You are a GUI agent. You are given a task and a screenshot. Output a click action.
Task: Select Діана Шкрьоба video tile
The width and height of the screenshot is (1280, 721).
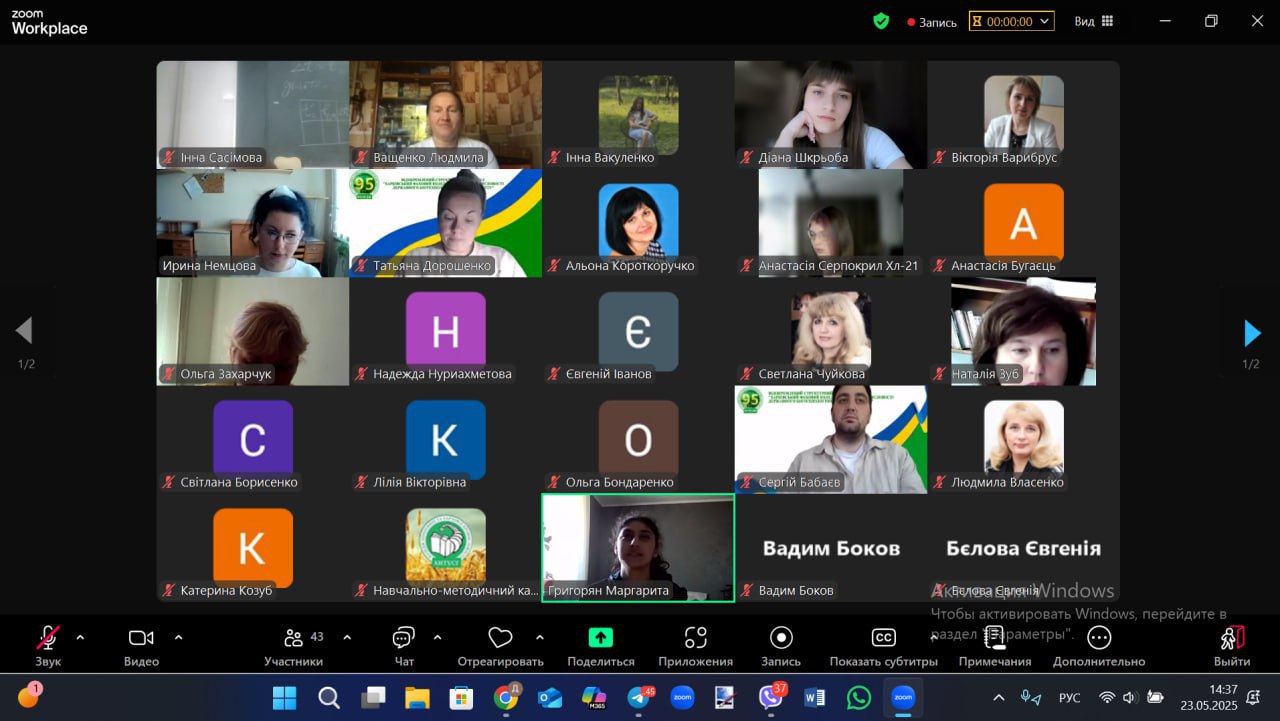point(830,114)
